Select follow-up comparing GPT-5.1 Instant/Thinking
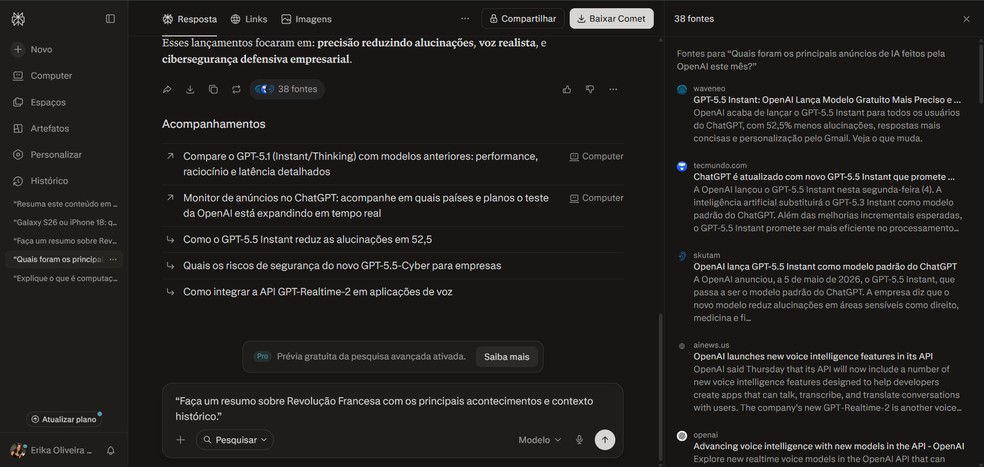The height and width of the screenshot is (467, 984). (393, 164)
